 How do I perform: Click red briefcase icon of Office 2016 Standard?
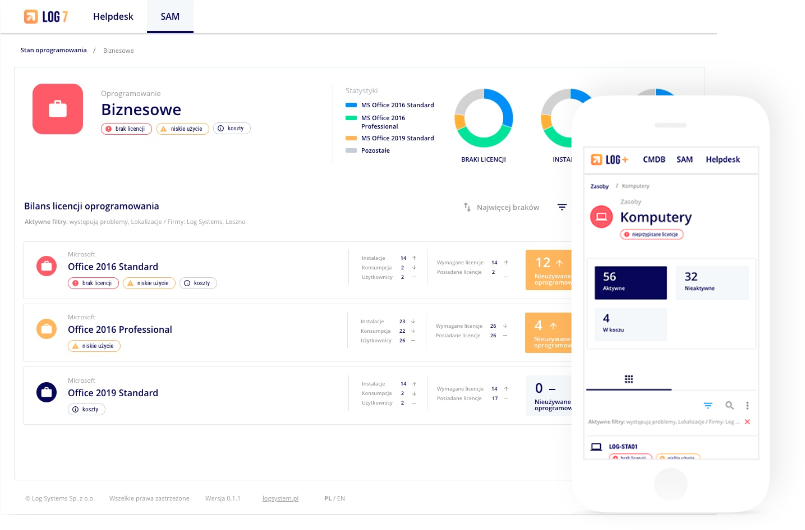[46, 266]
